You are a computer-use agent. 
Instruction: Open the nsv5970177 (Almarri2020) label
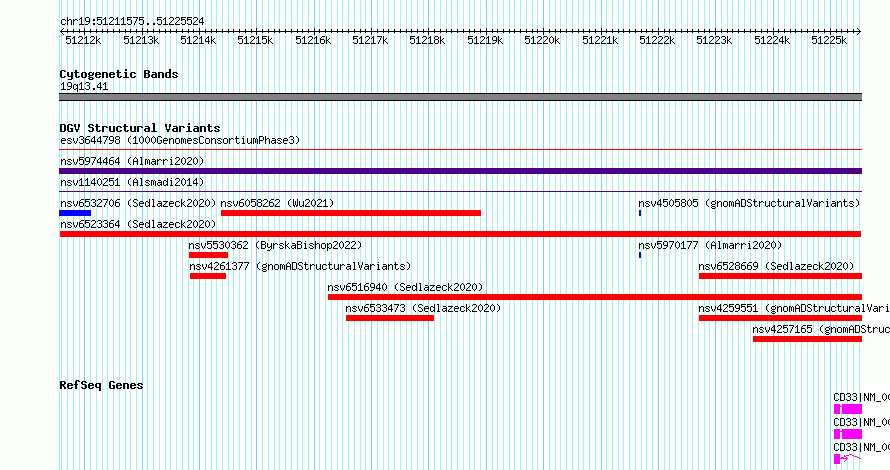pyautogui.click(x=710, y=245)
